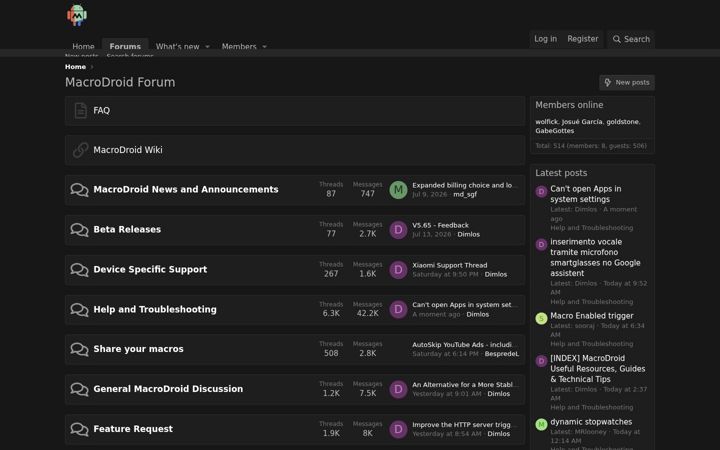
Task: Click the MacroDroid logo icon
Action: tap(77, 15)
